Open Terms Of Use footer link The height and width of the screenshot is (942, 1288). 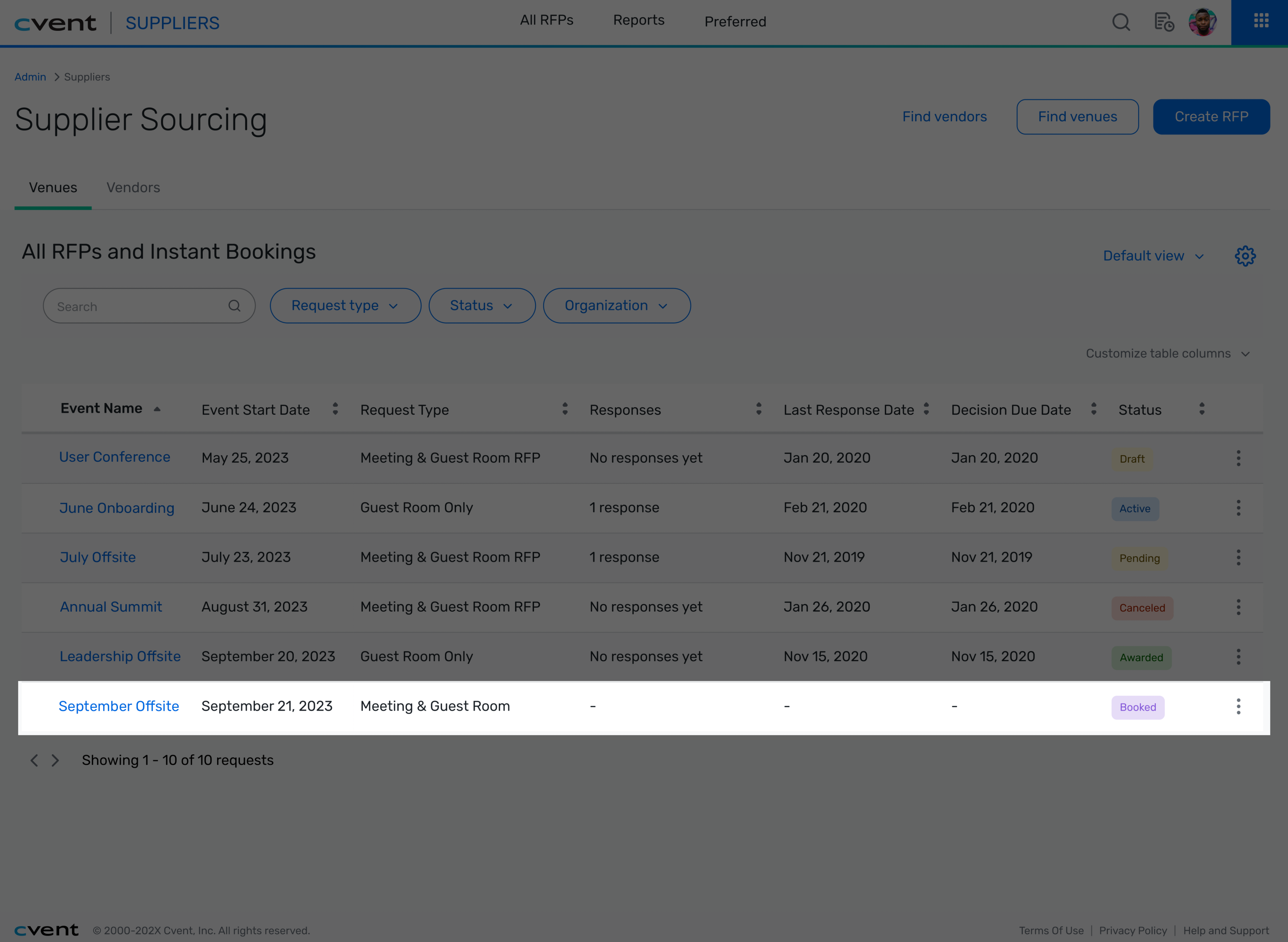1051,931
